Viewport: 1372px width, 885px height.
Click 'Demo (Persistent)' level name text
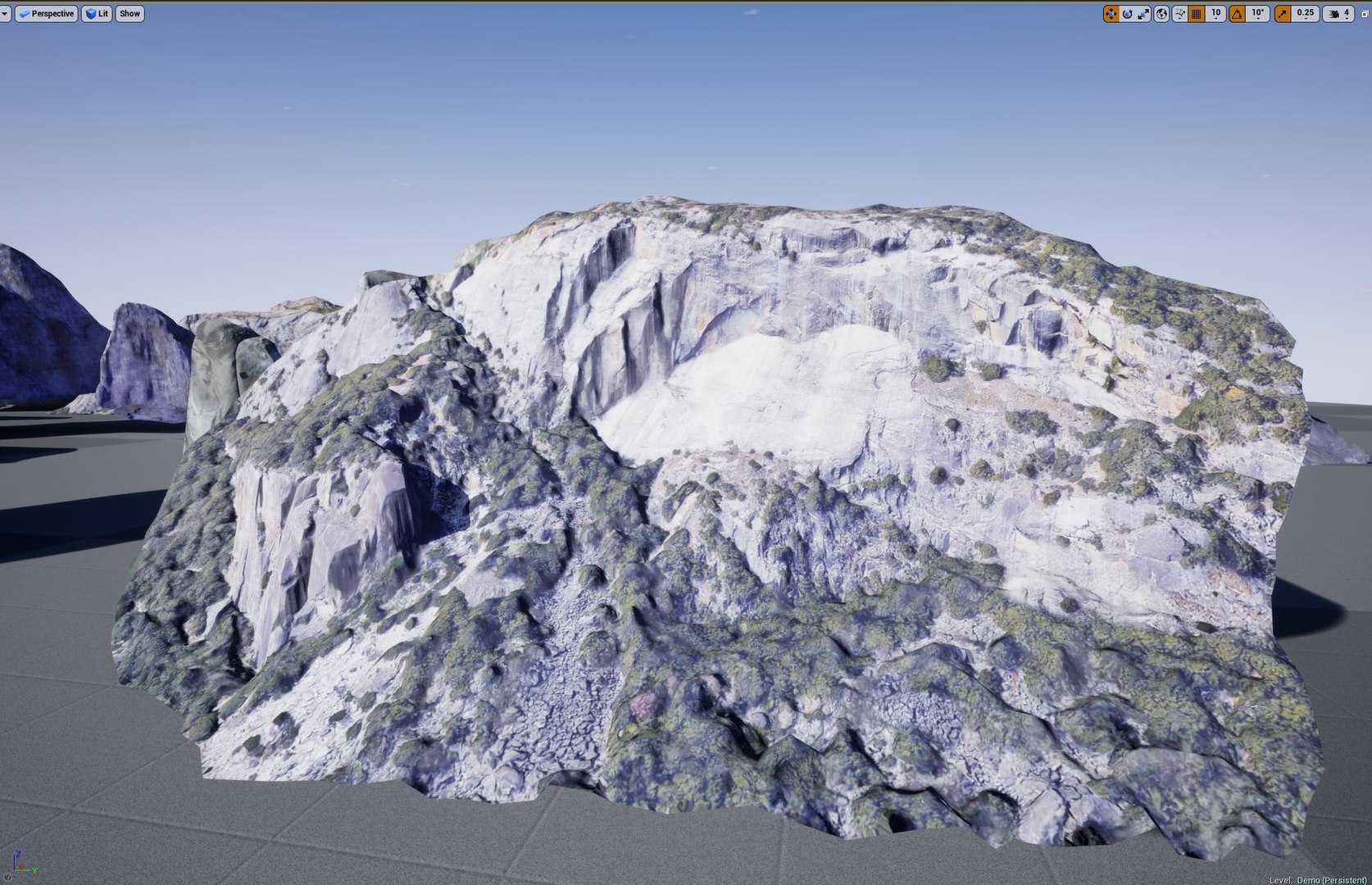point(1331,879)
